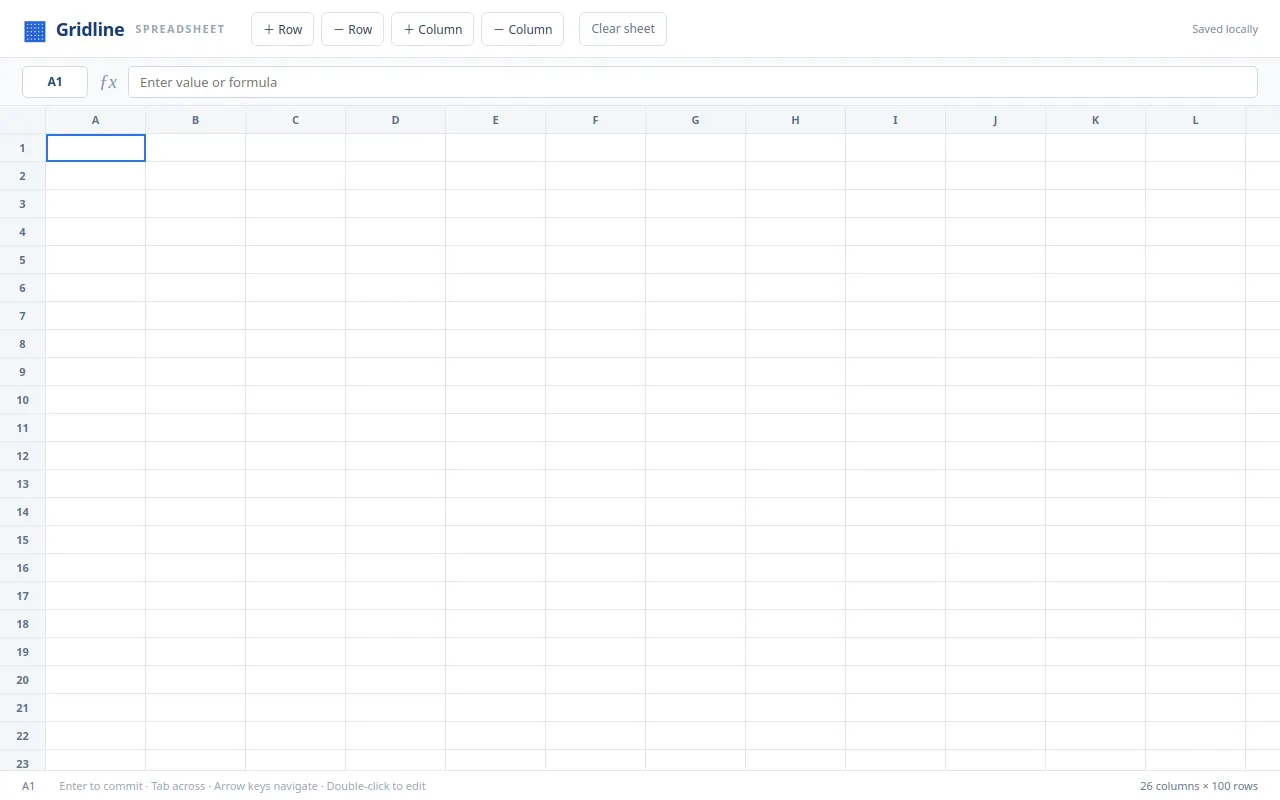Click the Gridline logo icon
The image size is (1280, 800).
[x=35, y=31]
